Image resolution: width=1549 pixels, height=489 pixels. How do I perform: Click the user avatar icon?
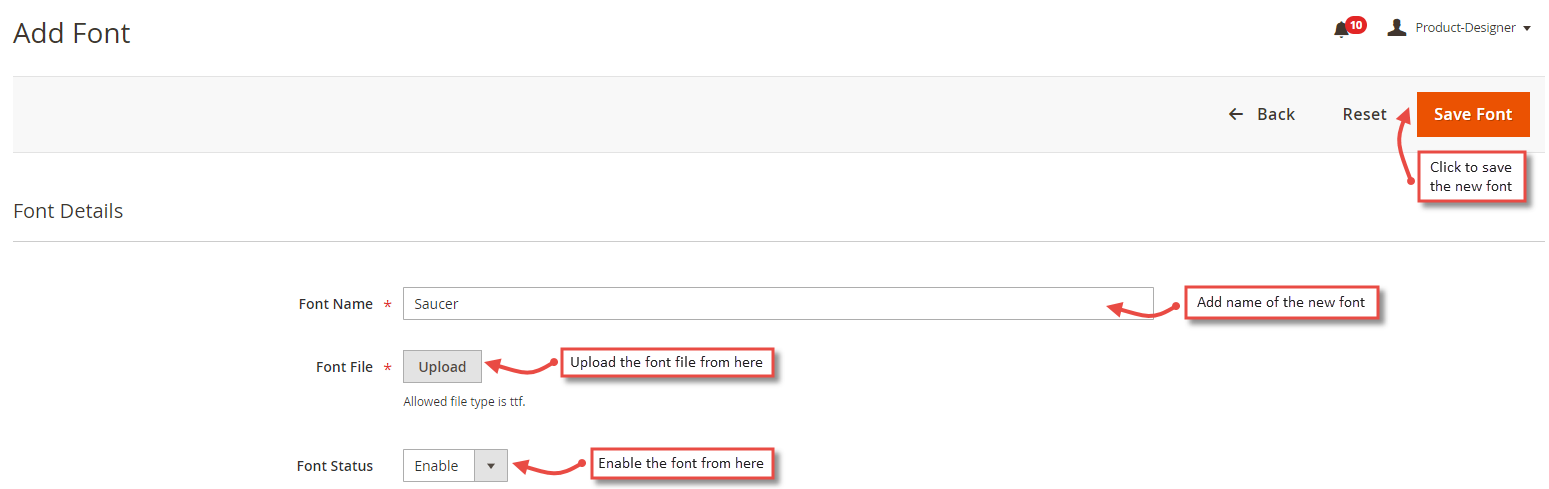pos(1397,27)
